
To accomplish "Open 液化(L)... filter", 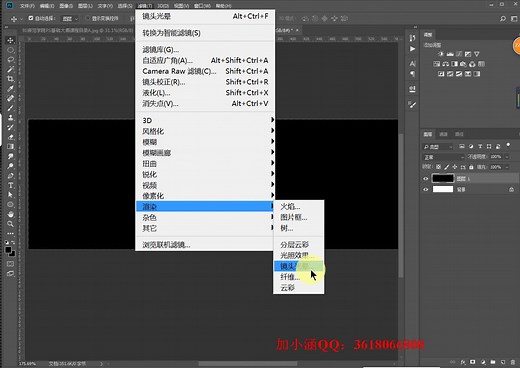I will click(205, 93).
